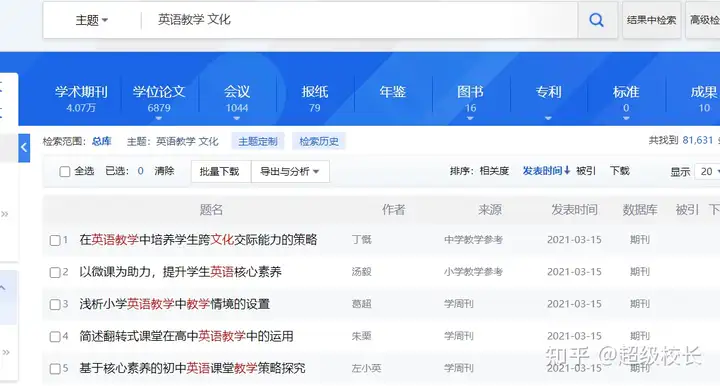Open source 小学教学参考
This screenshot has width=720, height=386.
473,272
